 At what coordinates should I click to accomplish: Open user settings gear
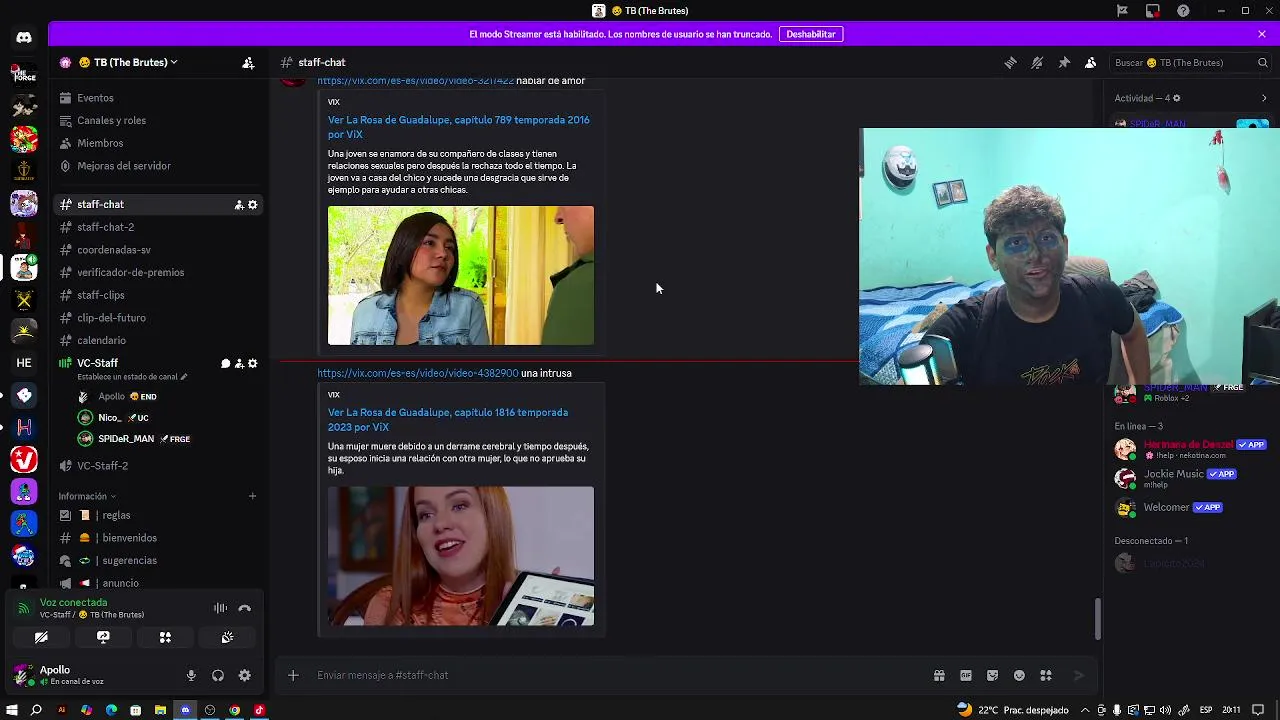[x=245, y=676]
